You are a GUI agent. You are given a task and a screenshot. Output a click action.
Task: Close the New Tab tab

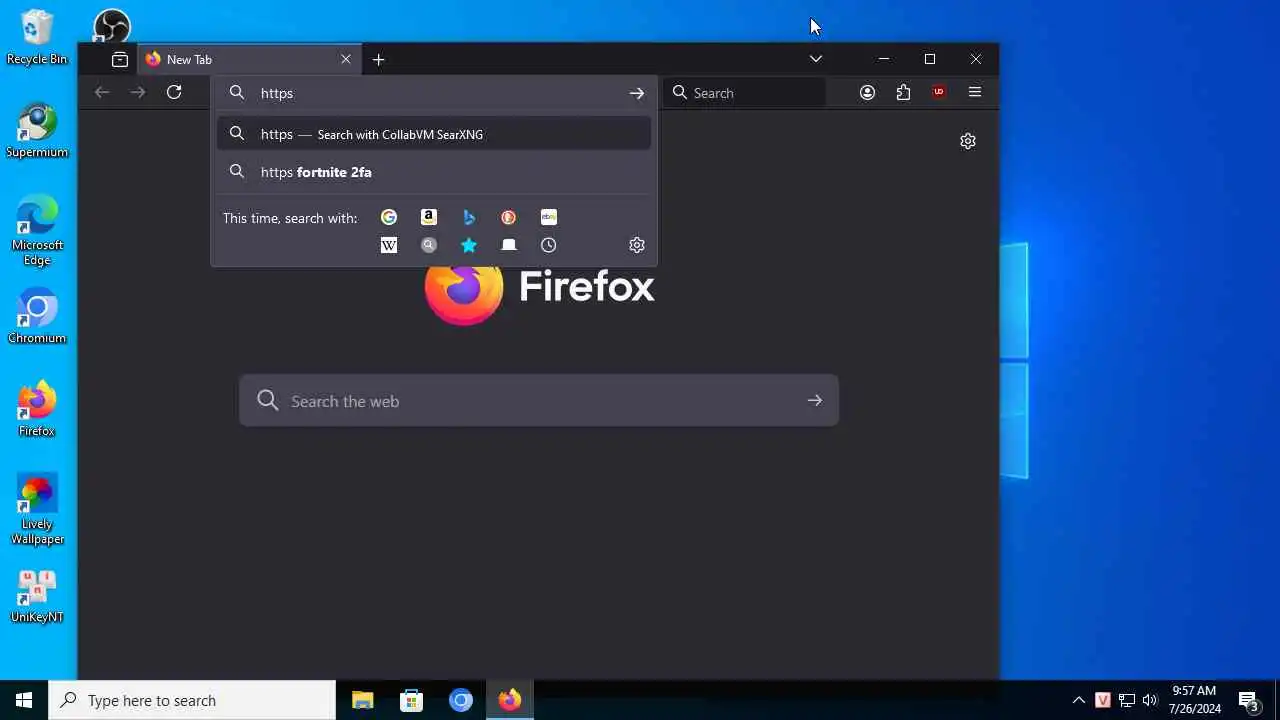346,60
